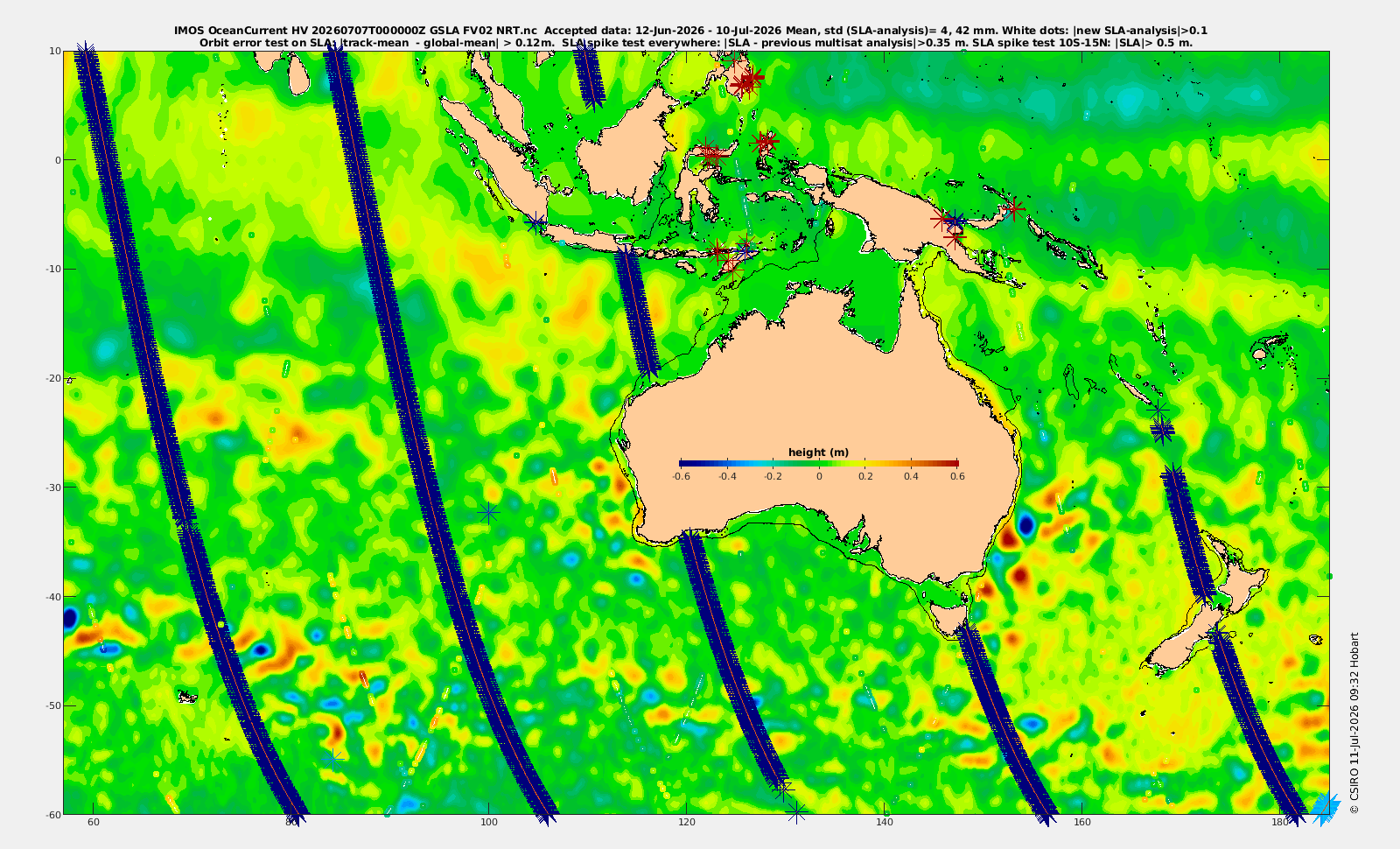Click the latitude axis label '-20'

[53, 378]
